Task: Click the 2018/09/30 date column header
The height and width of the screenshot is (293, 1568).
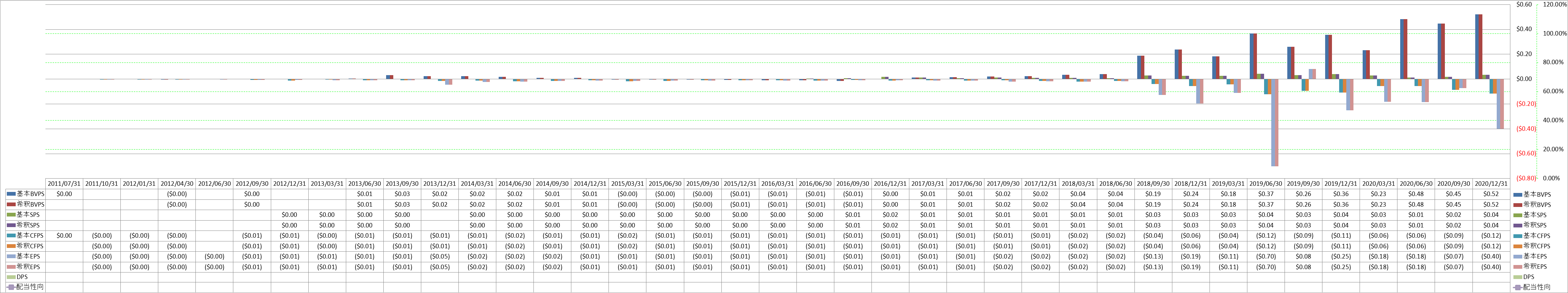Action: click(x=1153, y=183)
